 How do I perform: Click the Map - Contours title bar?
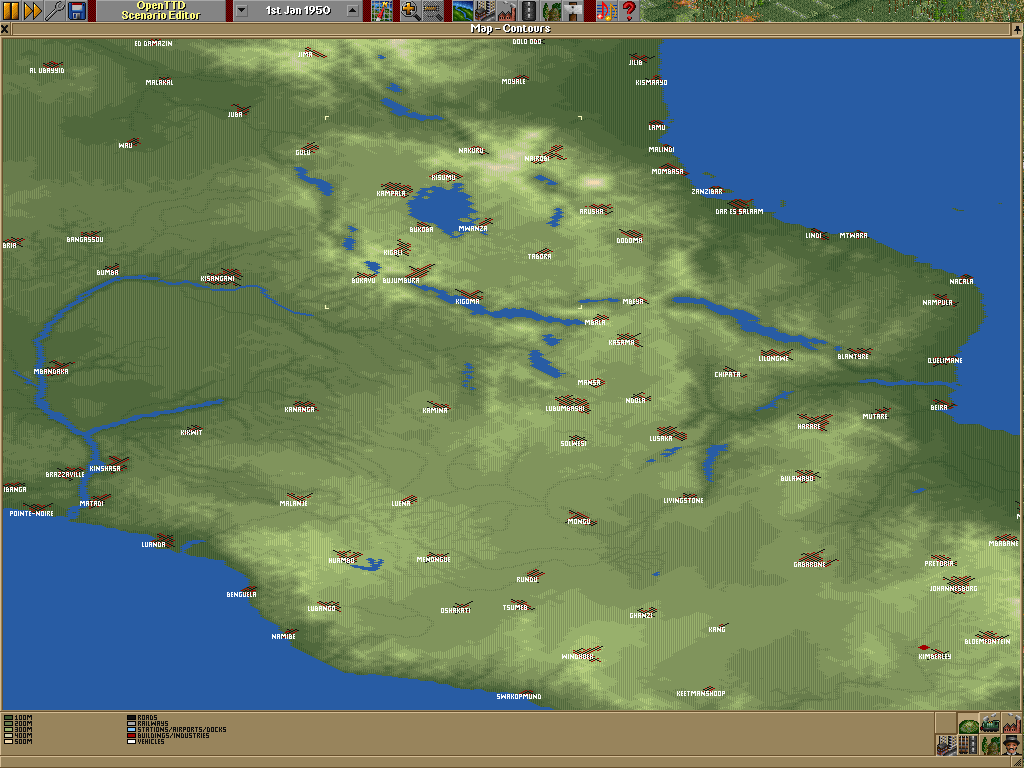coord(511,29)
